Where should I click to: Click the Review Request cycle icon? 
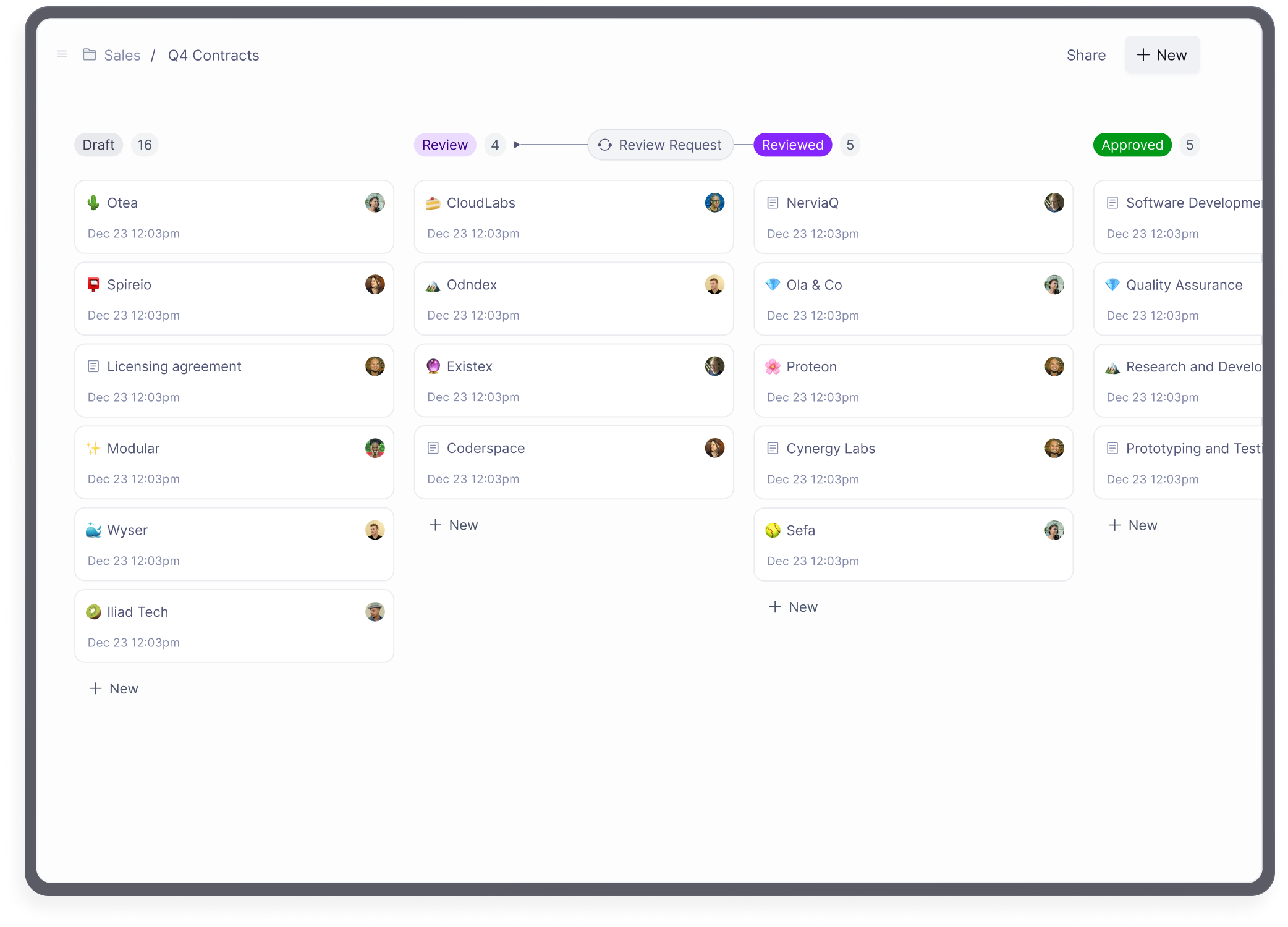tap(604, 145)
